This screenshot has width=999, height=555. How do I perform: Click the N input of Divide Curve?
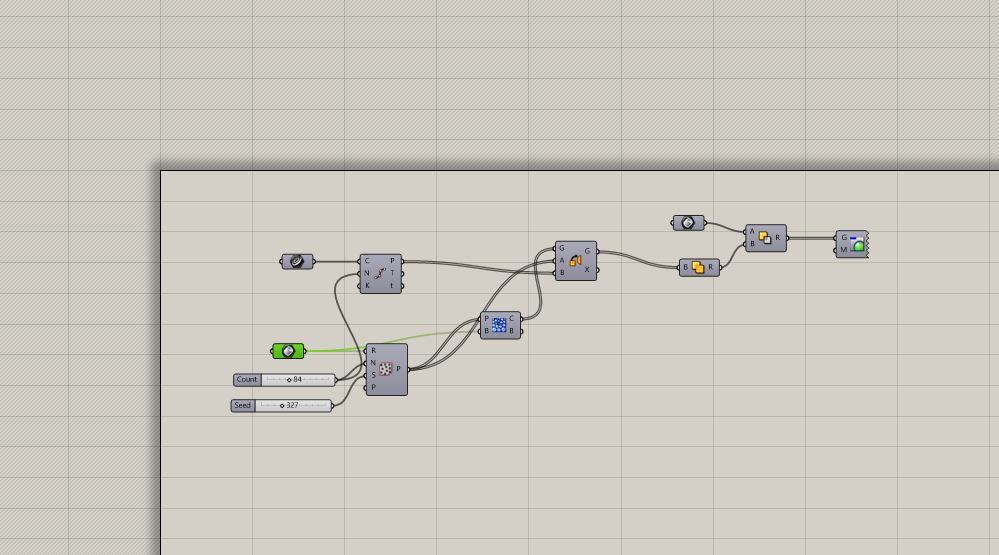click(x=367, y=273)
